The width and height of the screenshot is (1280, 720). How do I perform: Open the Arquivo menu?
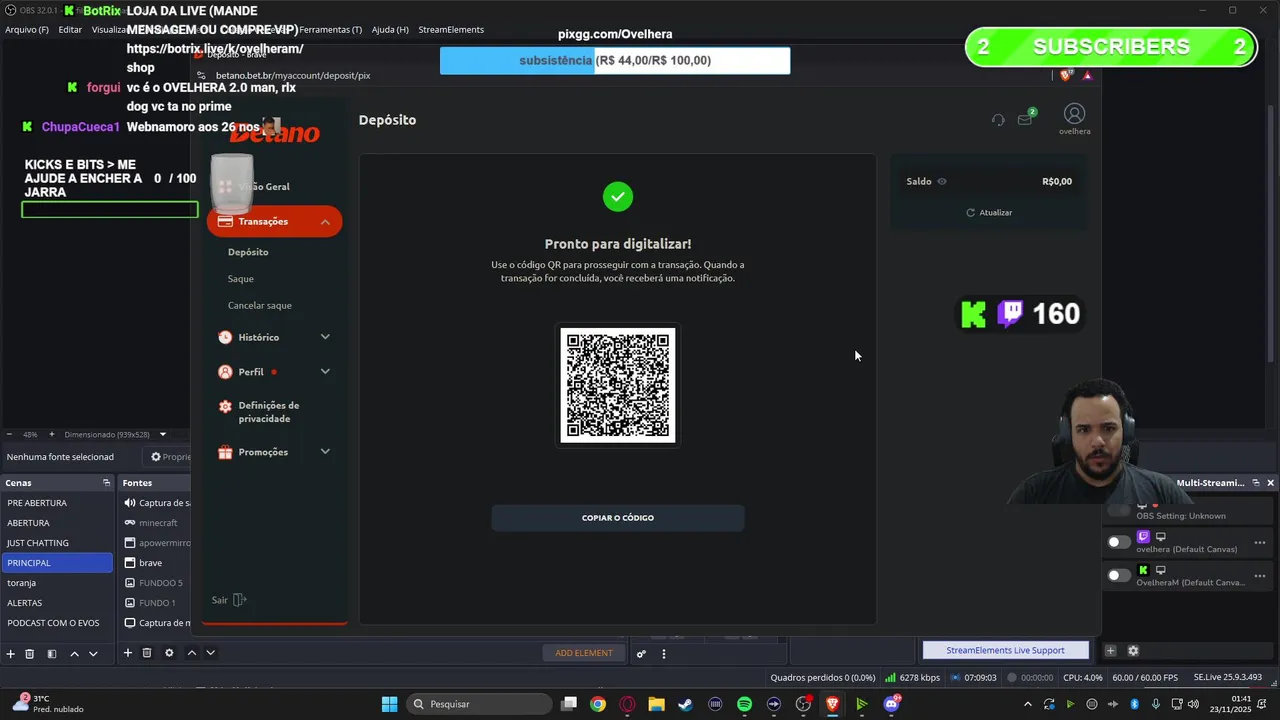tap(27, 30)
